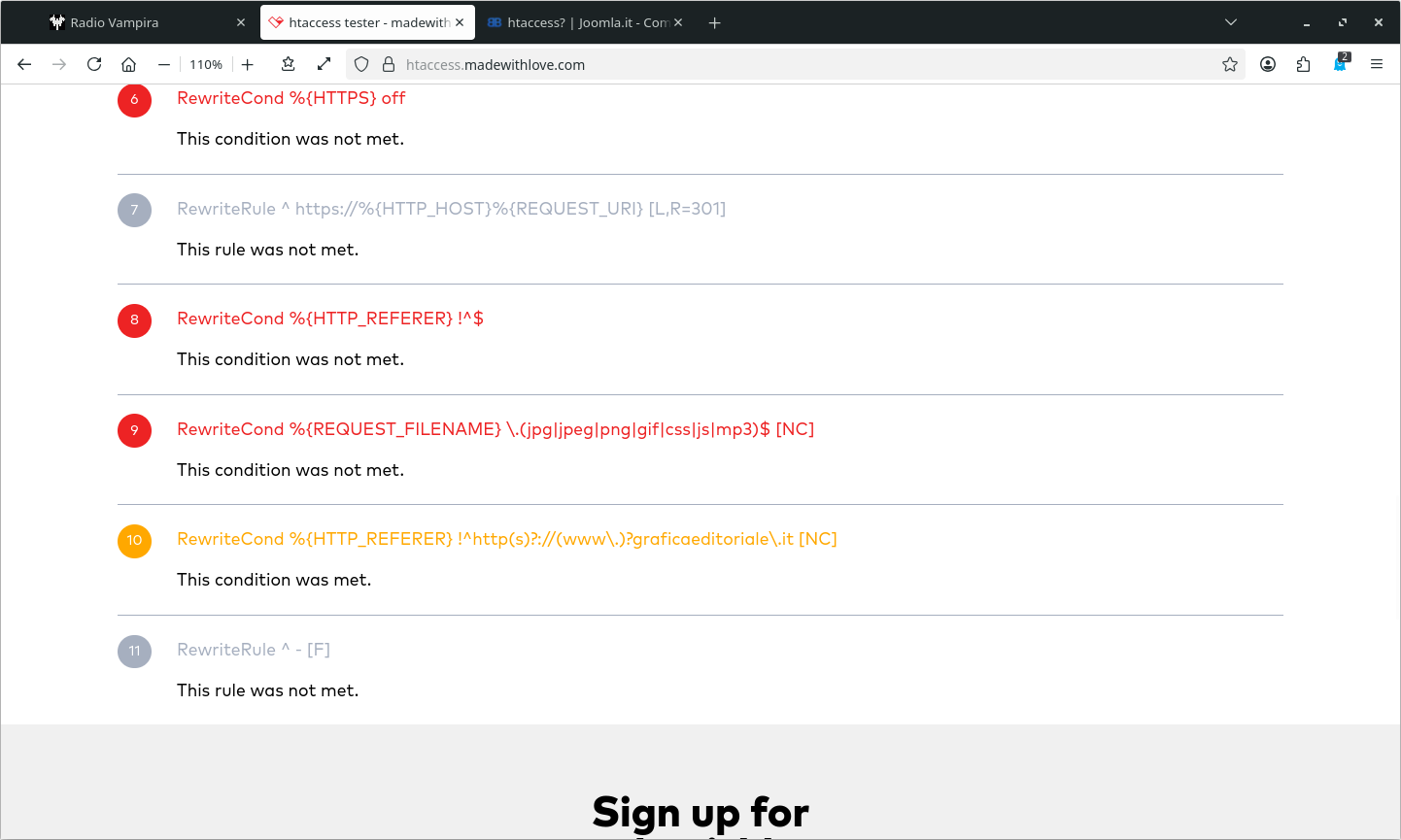Open the account profile icon
This screenshot has height=840, width=1401.
pyautogui.click(x=1268, y=64)
